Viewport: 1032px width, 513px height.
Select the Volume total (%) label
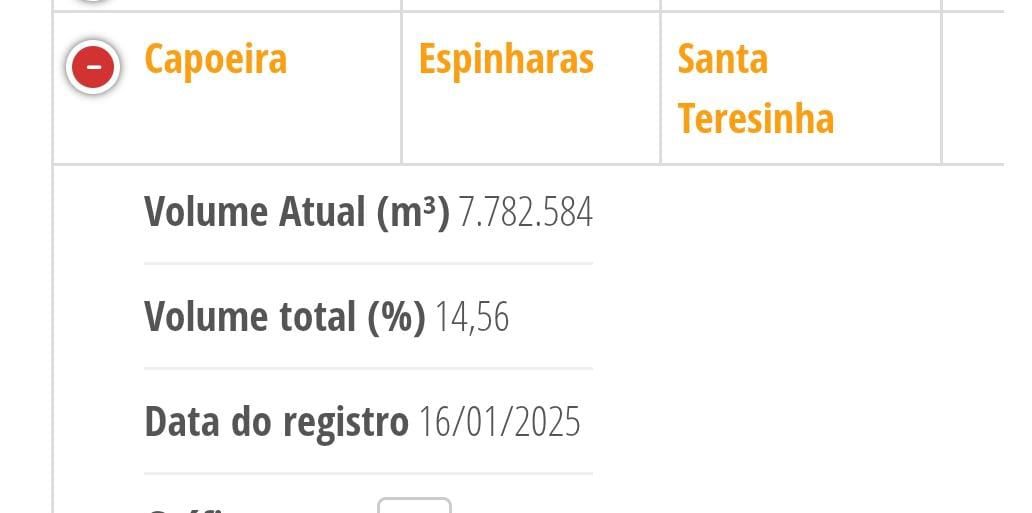(x=285, y=317)
